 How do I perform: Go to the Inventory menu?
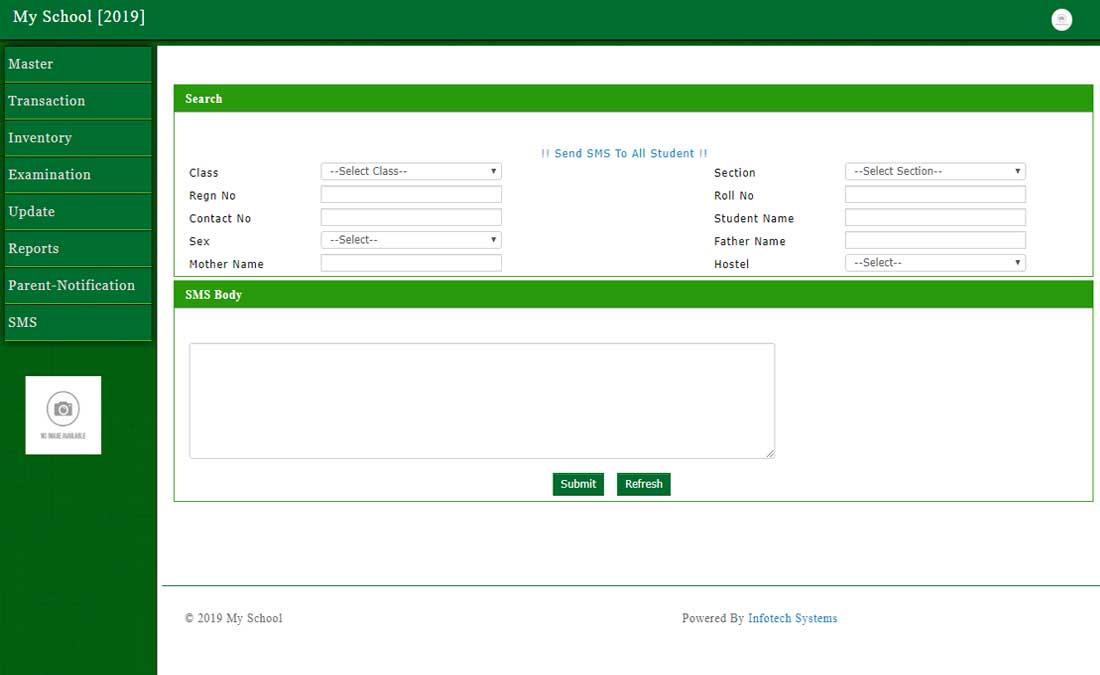pyautogui.click(x=78, y=138)
